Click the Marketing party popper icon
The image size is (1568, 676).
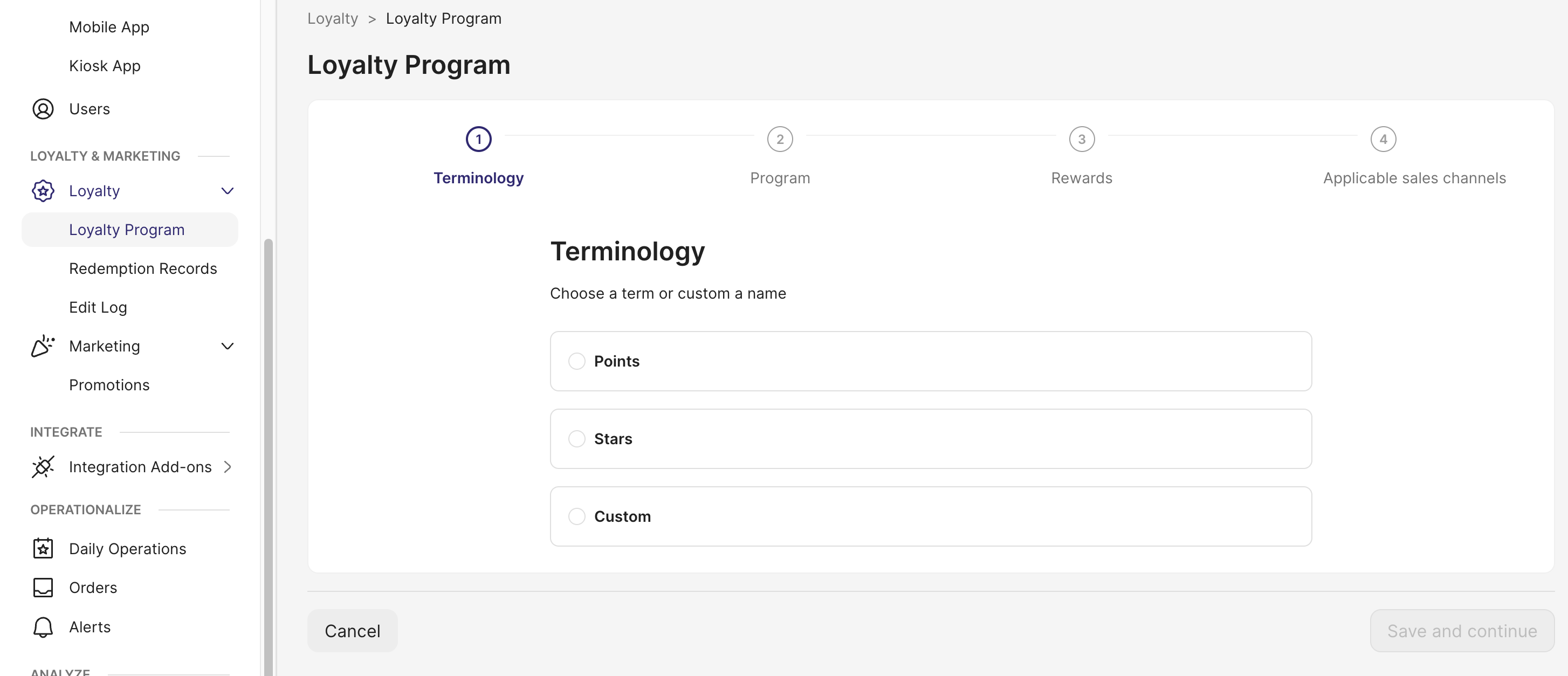pos(43,346)
